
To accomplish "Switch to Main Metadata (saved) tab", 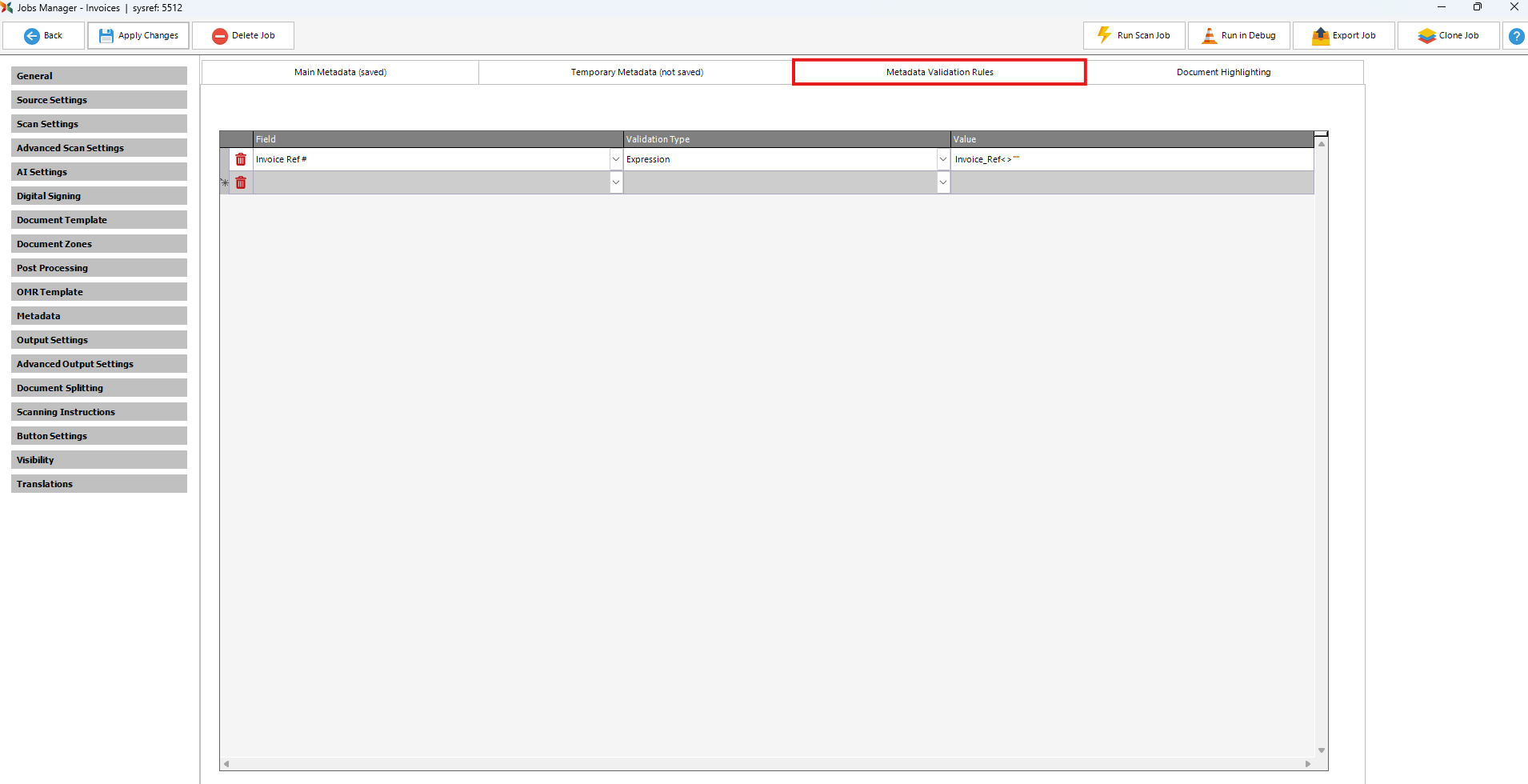I will [340, 72].
